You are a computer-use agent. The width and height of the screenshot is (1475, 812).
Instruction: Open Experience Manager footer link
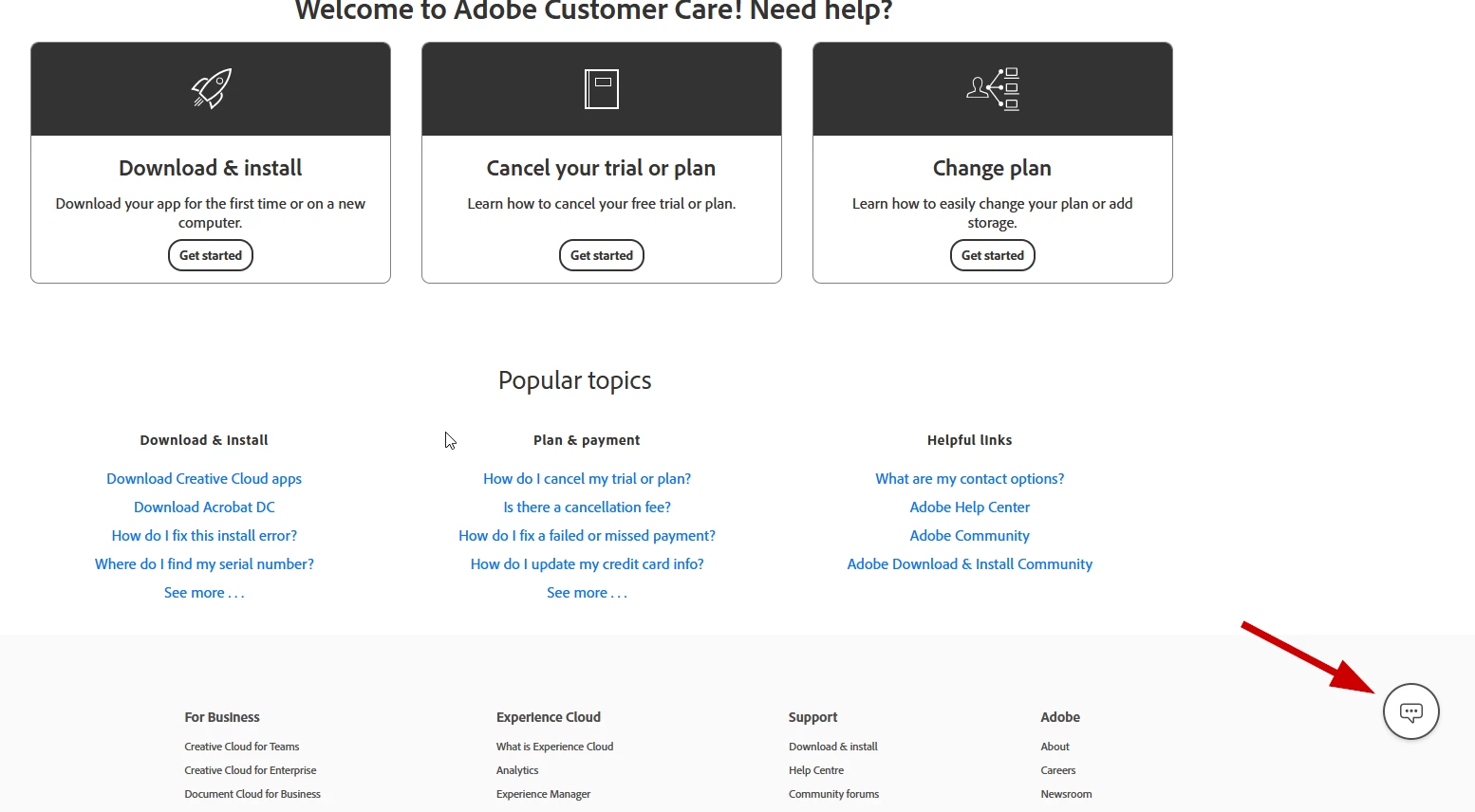pos(543,794)
